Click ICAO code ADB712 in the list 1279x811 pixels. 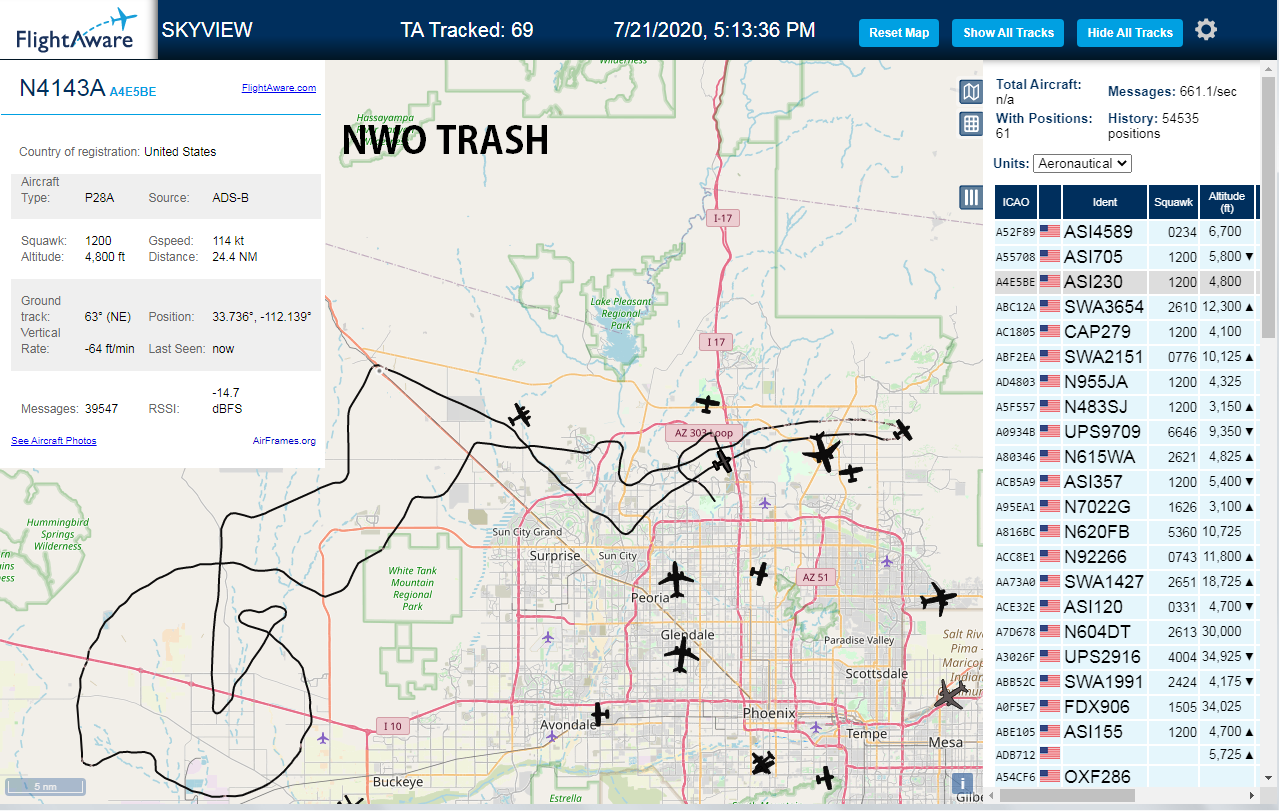1015,754
